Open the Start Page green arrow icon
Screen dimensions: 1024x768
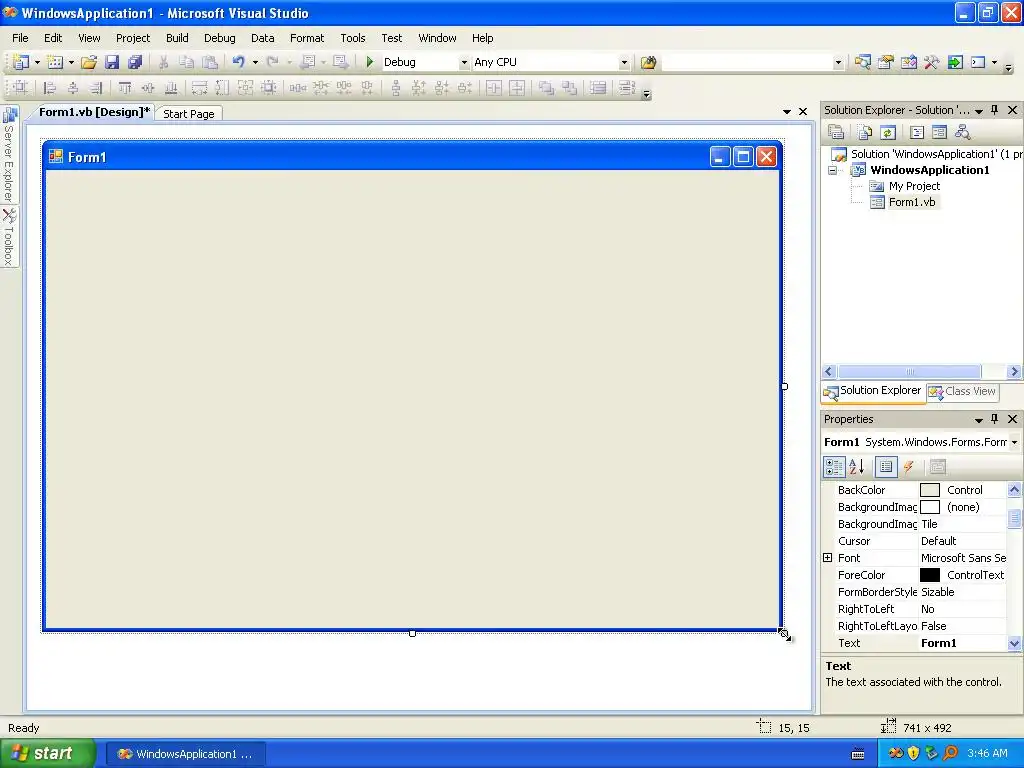(x=955, y=62)
